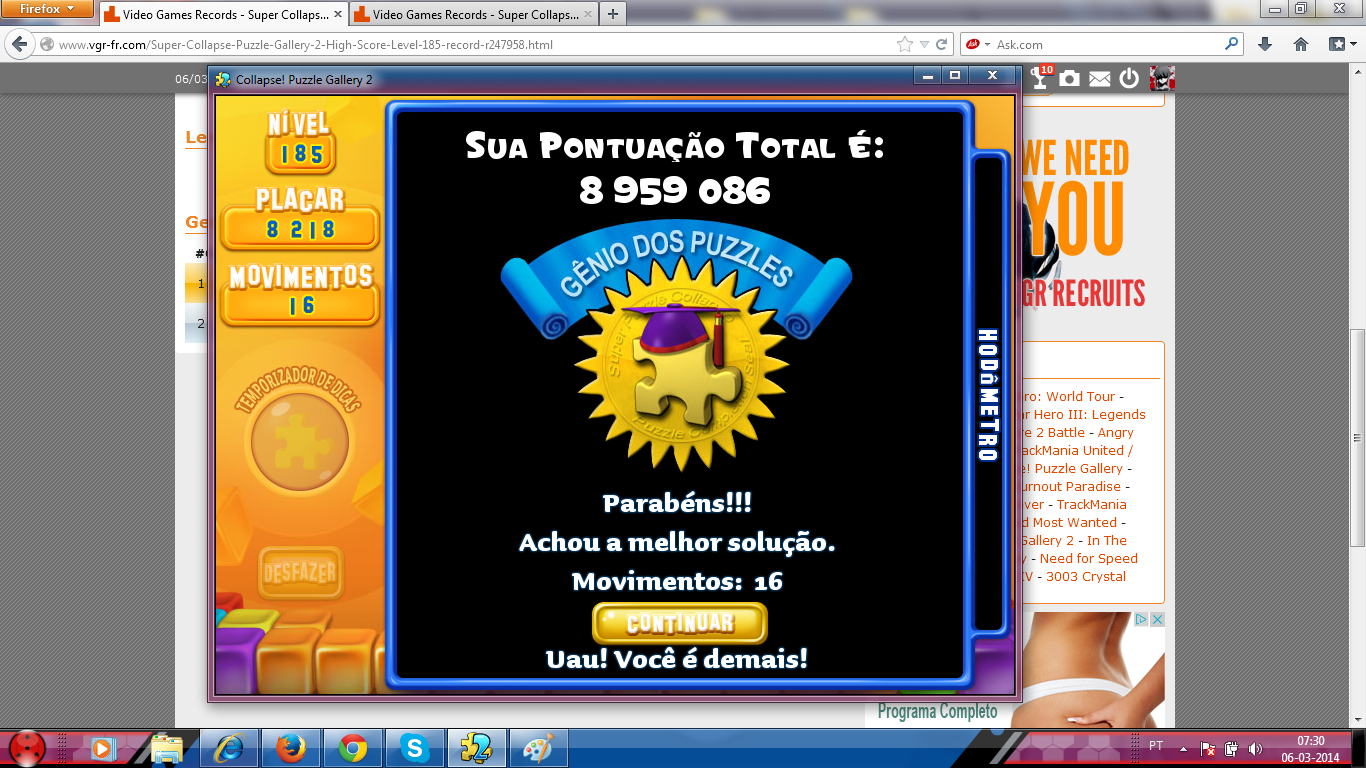Bookmark page with the star icon
The image size is (1366, 768).
[x=905, y=44]
